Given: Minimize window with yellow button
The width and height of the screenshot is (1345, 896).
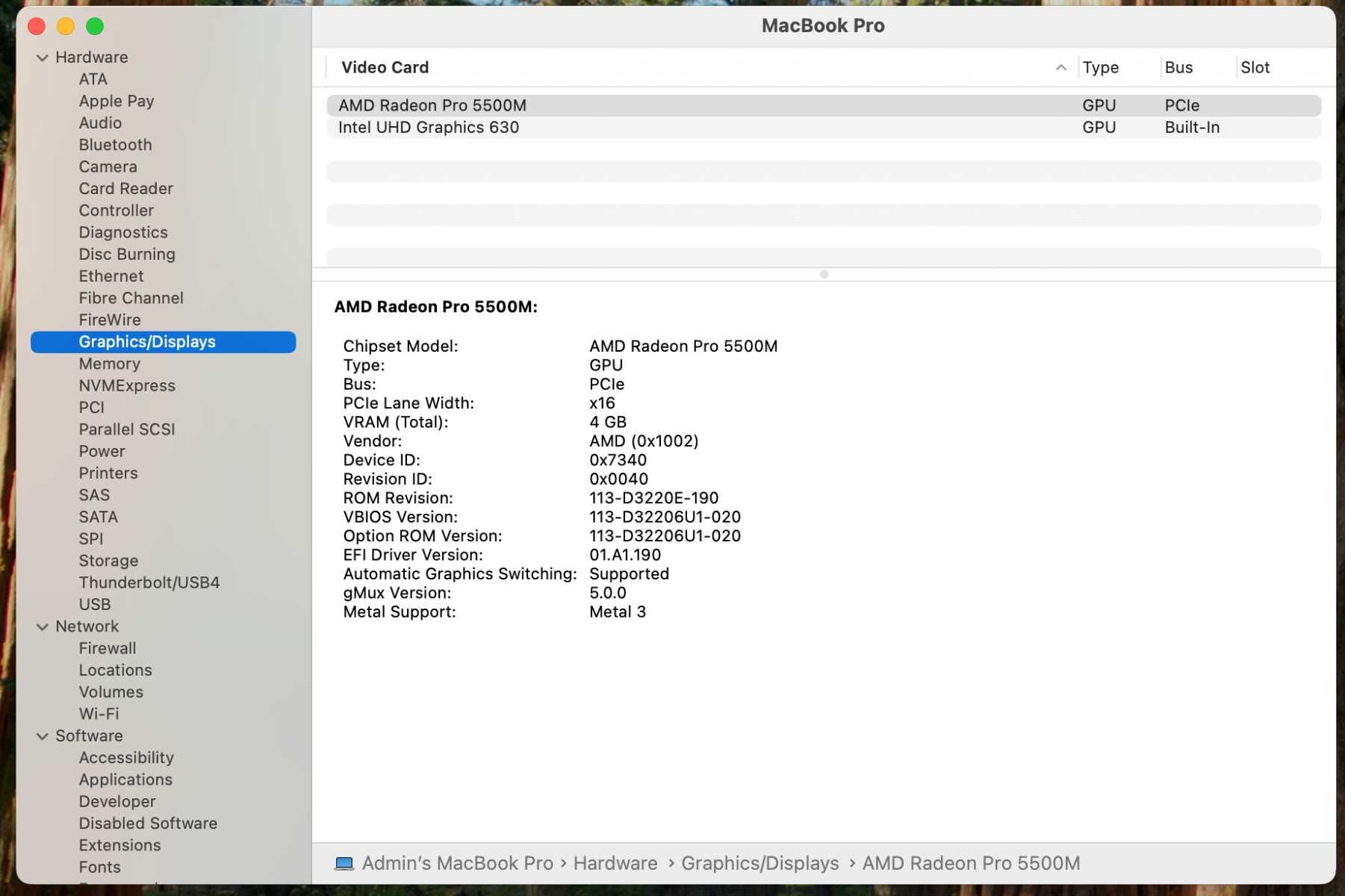Looking at the screenshot, I should pos(66,26).
